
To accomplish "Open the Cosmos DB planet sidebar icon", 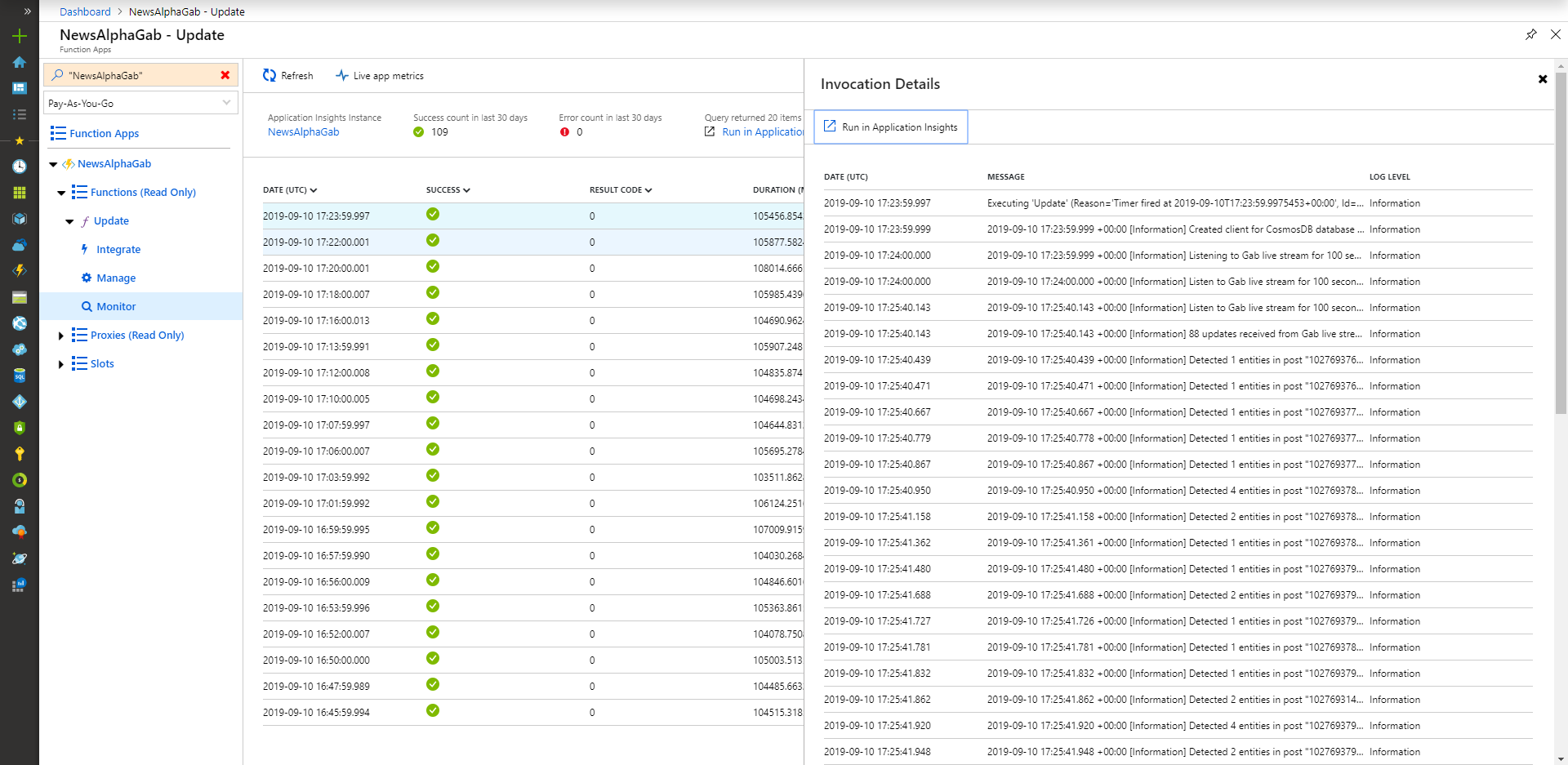I will click(x=20, y=558).
